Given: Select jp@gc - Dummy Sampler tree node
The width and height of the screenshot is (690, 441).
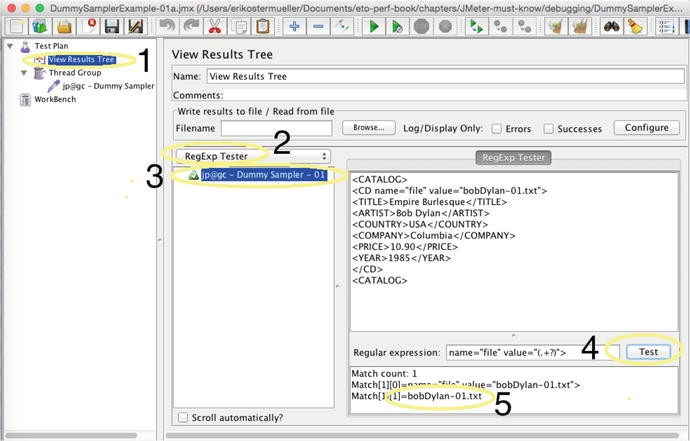Looking at the screenshot, I should click(x=108, y=86).
